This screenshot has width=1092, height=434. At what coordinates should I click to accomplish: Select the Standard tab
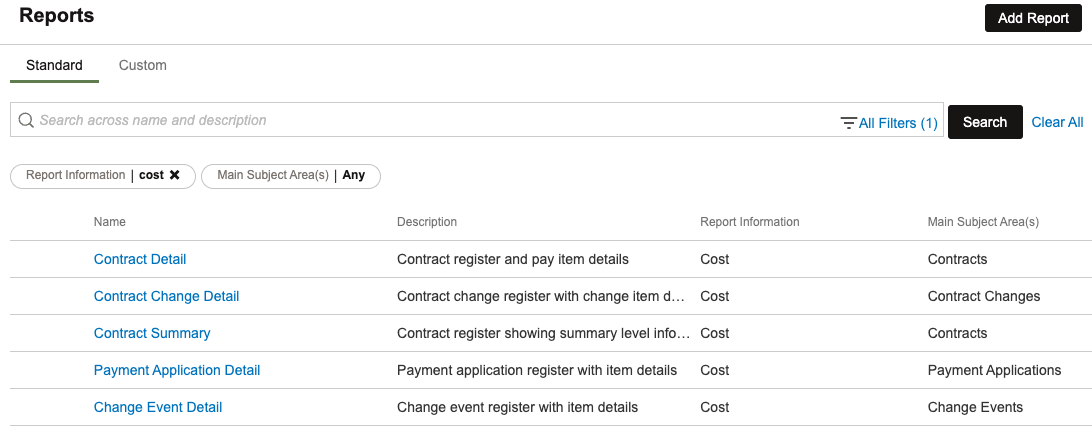(54, 65)
